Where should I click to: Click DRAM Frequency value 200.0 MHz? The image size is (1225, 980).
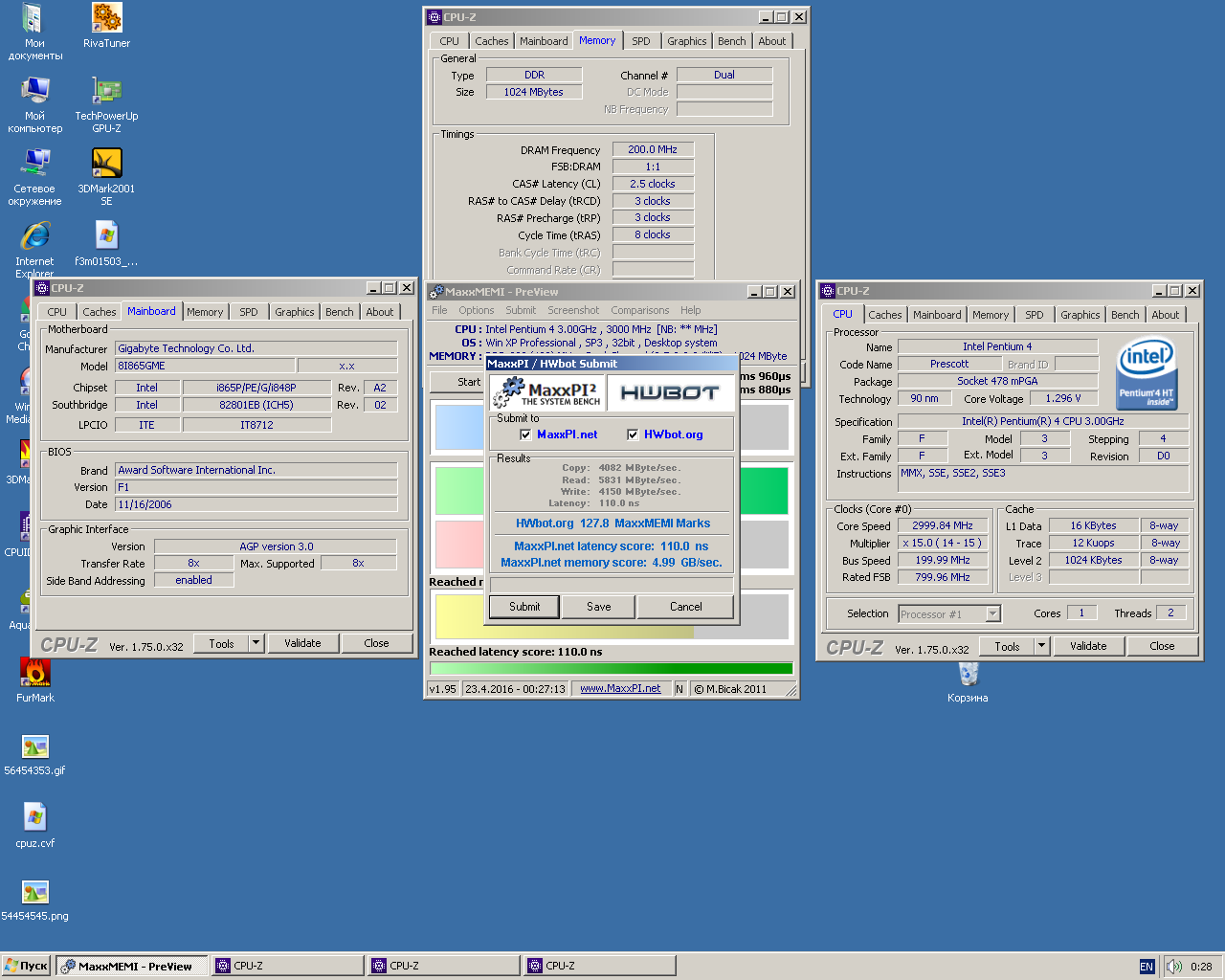[652, 149]
